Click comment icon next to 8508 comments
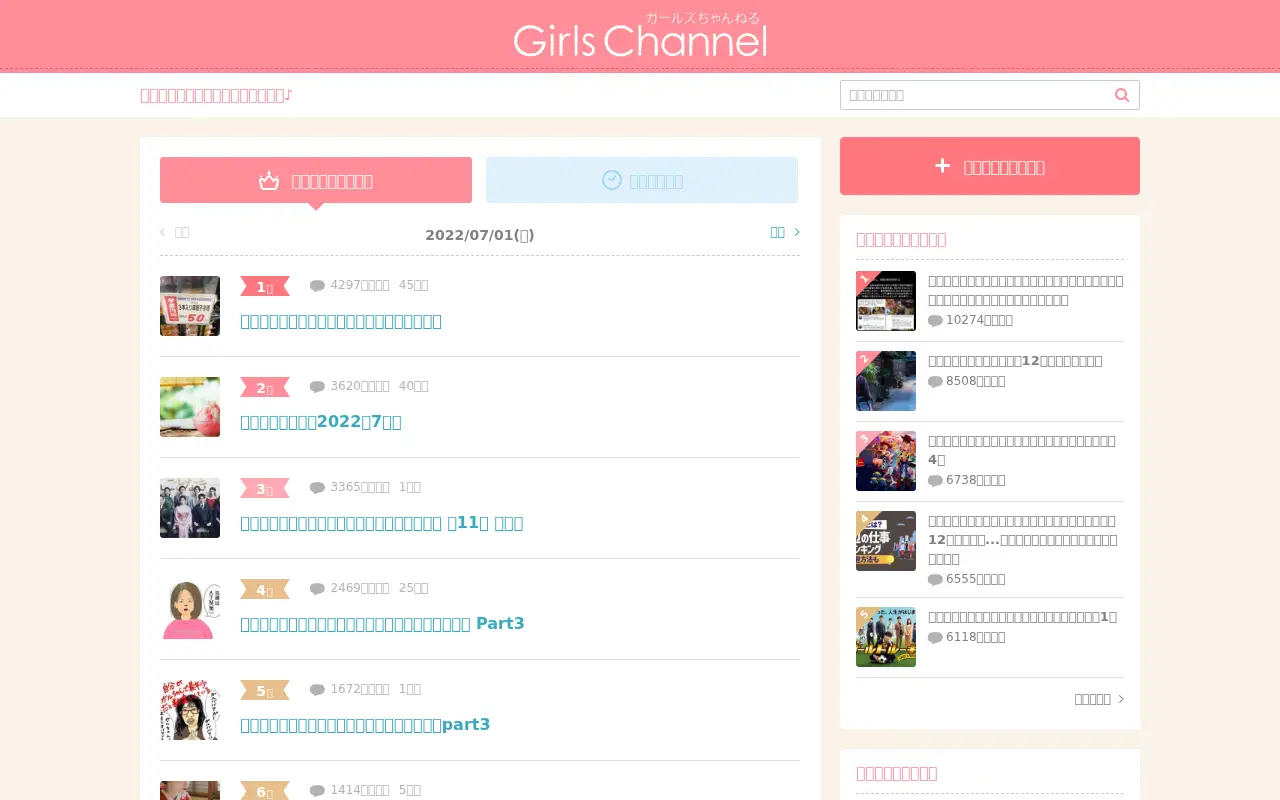Image resolution: width=1280 pixels, height=800 pixels. pyautogui.click(x=935, y=381)
